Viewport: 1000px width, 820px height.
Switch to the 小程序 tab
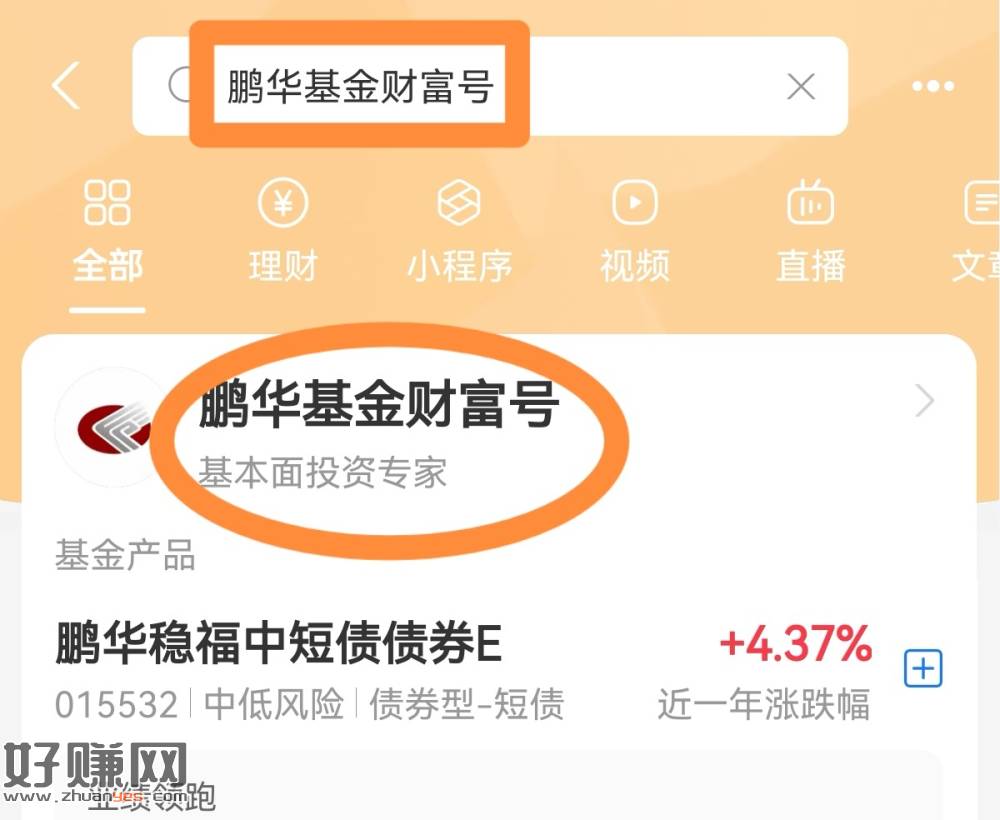(459, 266)
